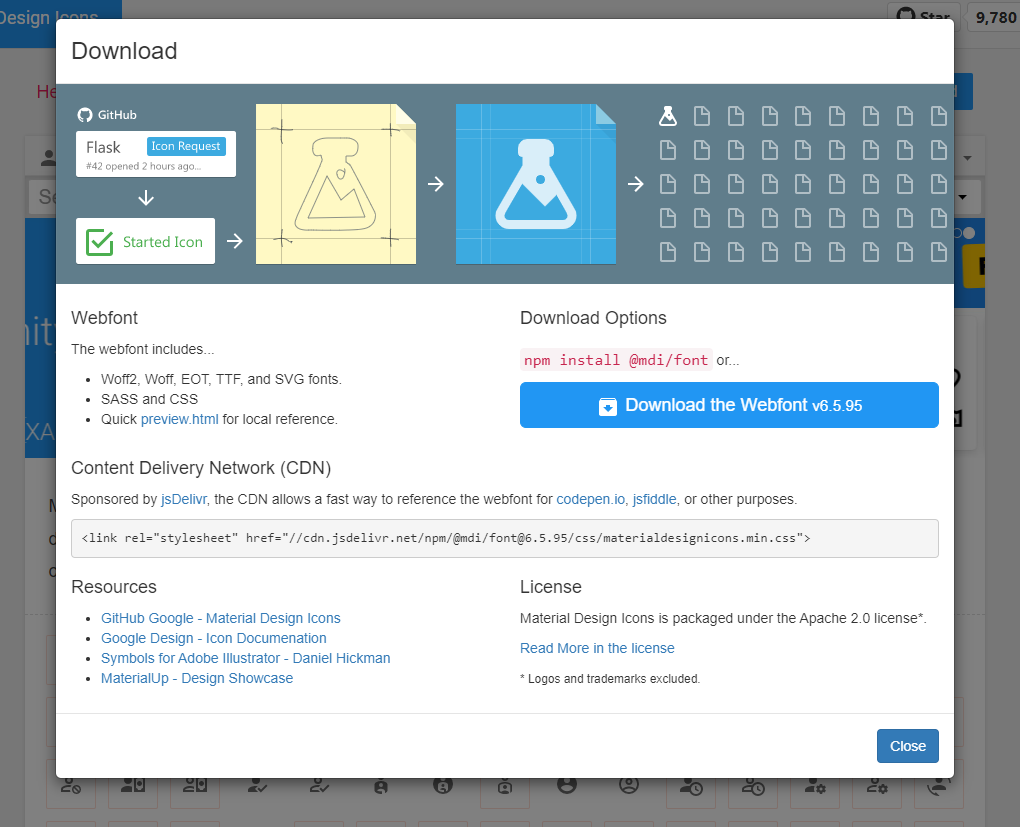Select account-cancel-outline icon behind the dialog
This screenshot has height=827, width=1020.
click(x=71, y=786)
